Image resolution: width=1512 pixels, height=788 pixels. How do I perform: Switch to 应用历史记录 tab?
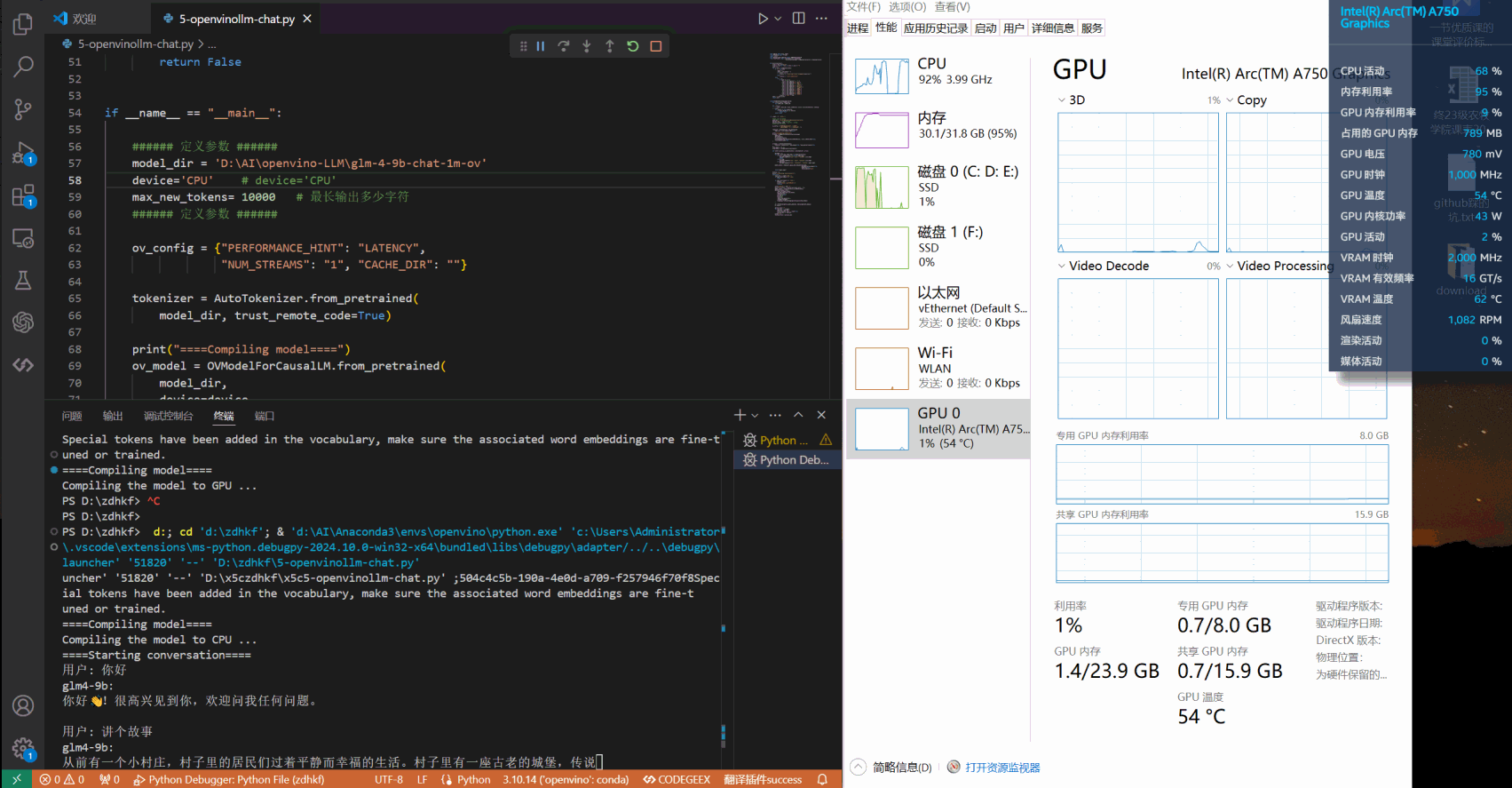936,28
